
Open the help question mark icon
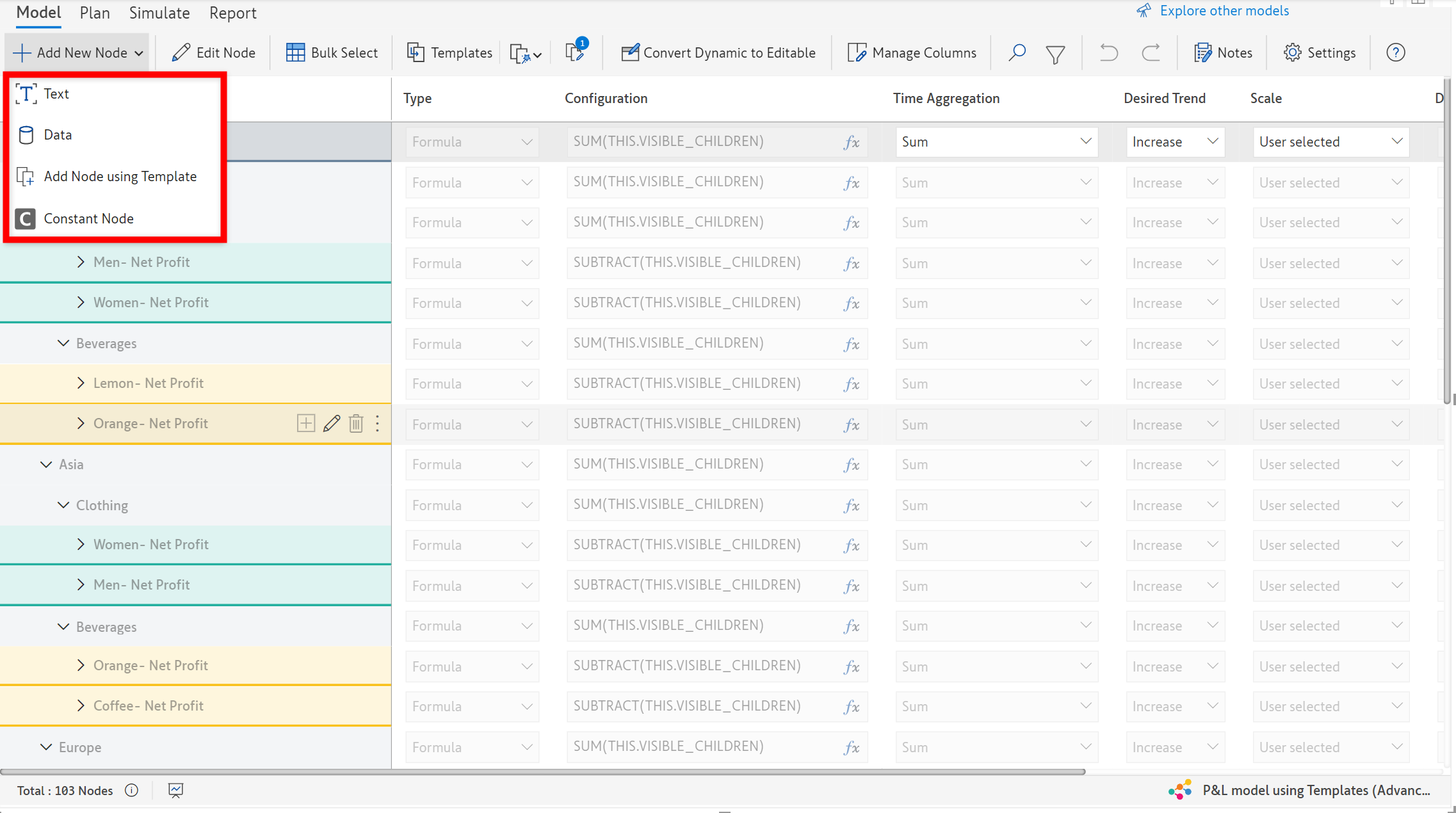[1395, 52]
